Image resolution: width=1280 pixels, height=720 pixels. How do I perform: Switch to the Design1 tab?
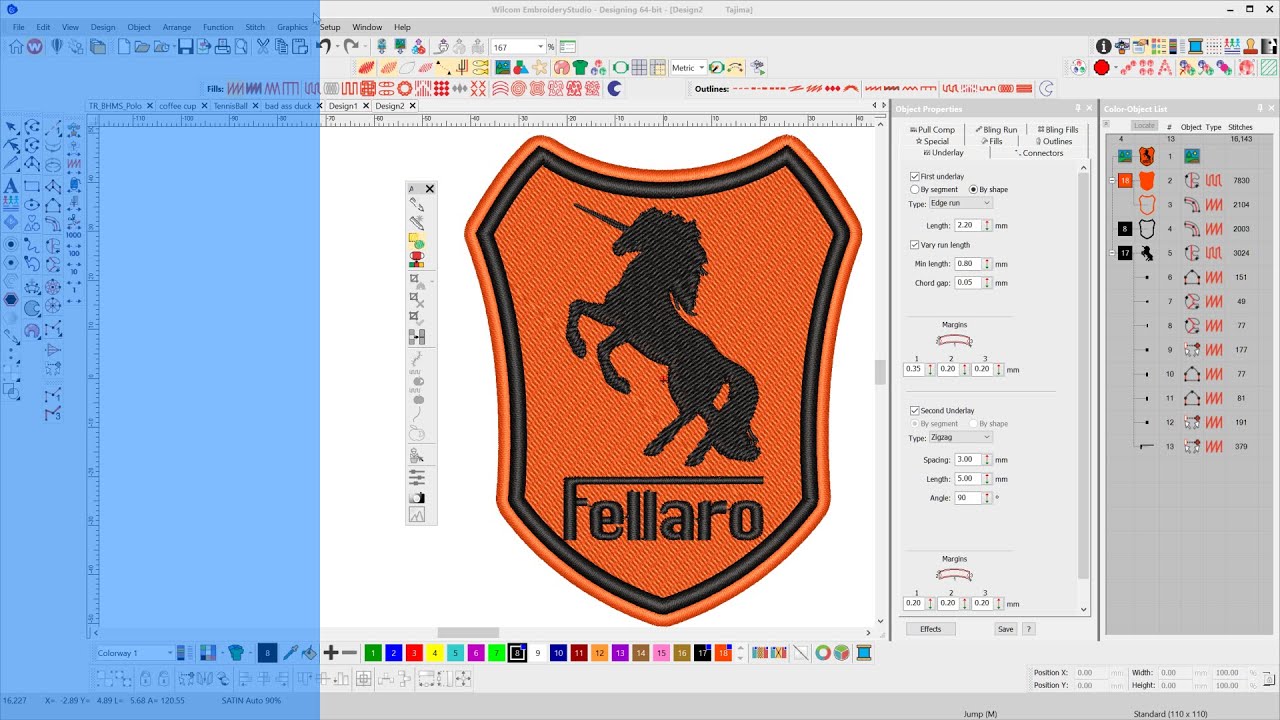click(343, 106)
